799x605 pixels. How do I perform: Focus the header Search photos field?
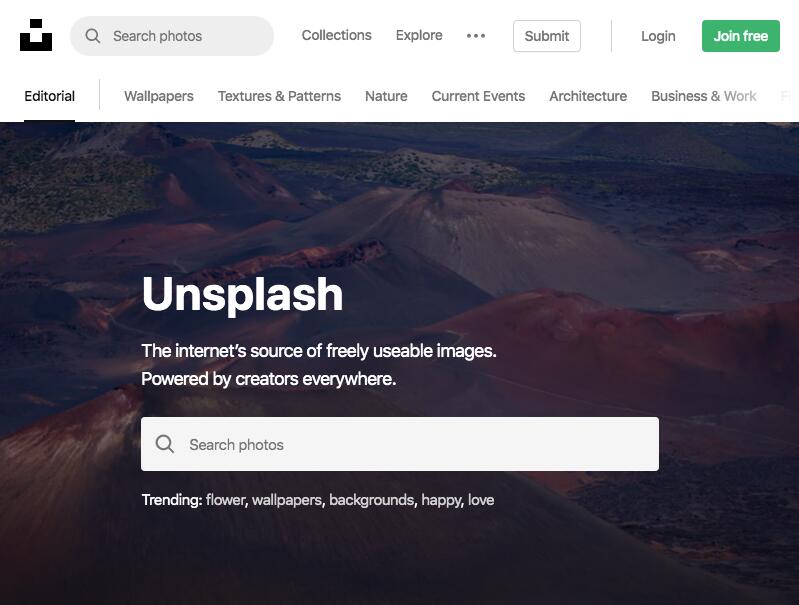tap(172, 36)
